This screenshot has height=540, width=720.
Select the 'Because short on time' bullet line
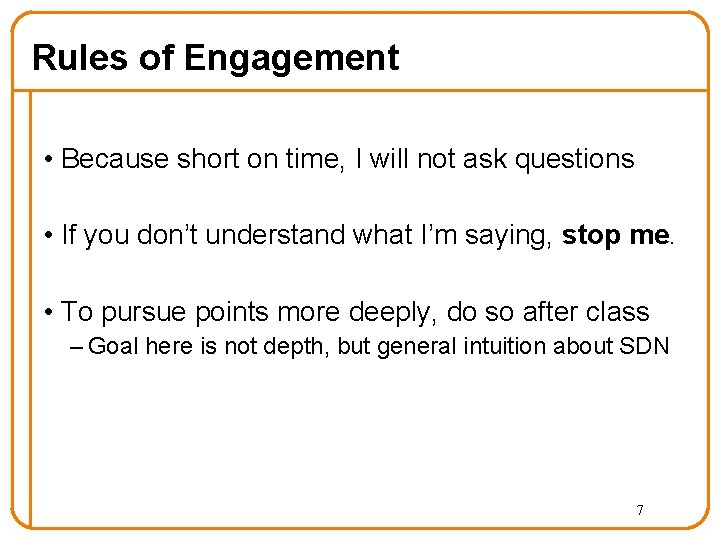[348, 160]
